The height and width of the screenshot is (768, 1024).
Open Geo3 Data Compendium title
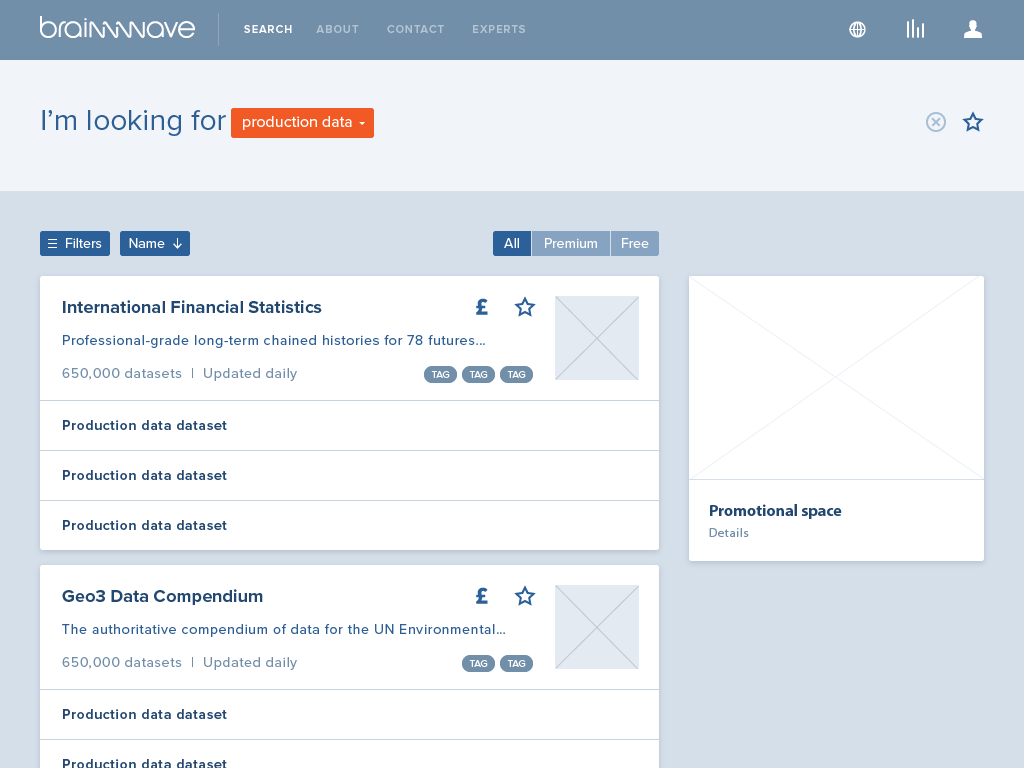(163, 596)
